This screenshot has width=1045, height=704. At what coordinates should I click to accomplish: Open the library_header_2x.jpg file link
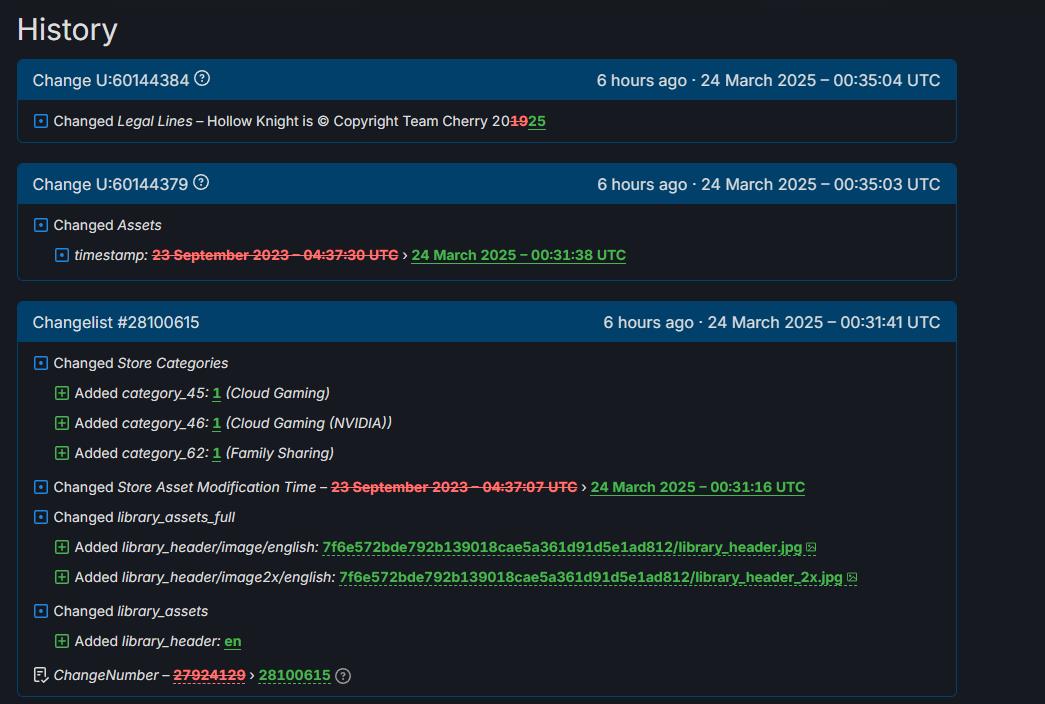[x=590, y=578]
